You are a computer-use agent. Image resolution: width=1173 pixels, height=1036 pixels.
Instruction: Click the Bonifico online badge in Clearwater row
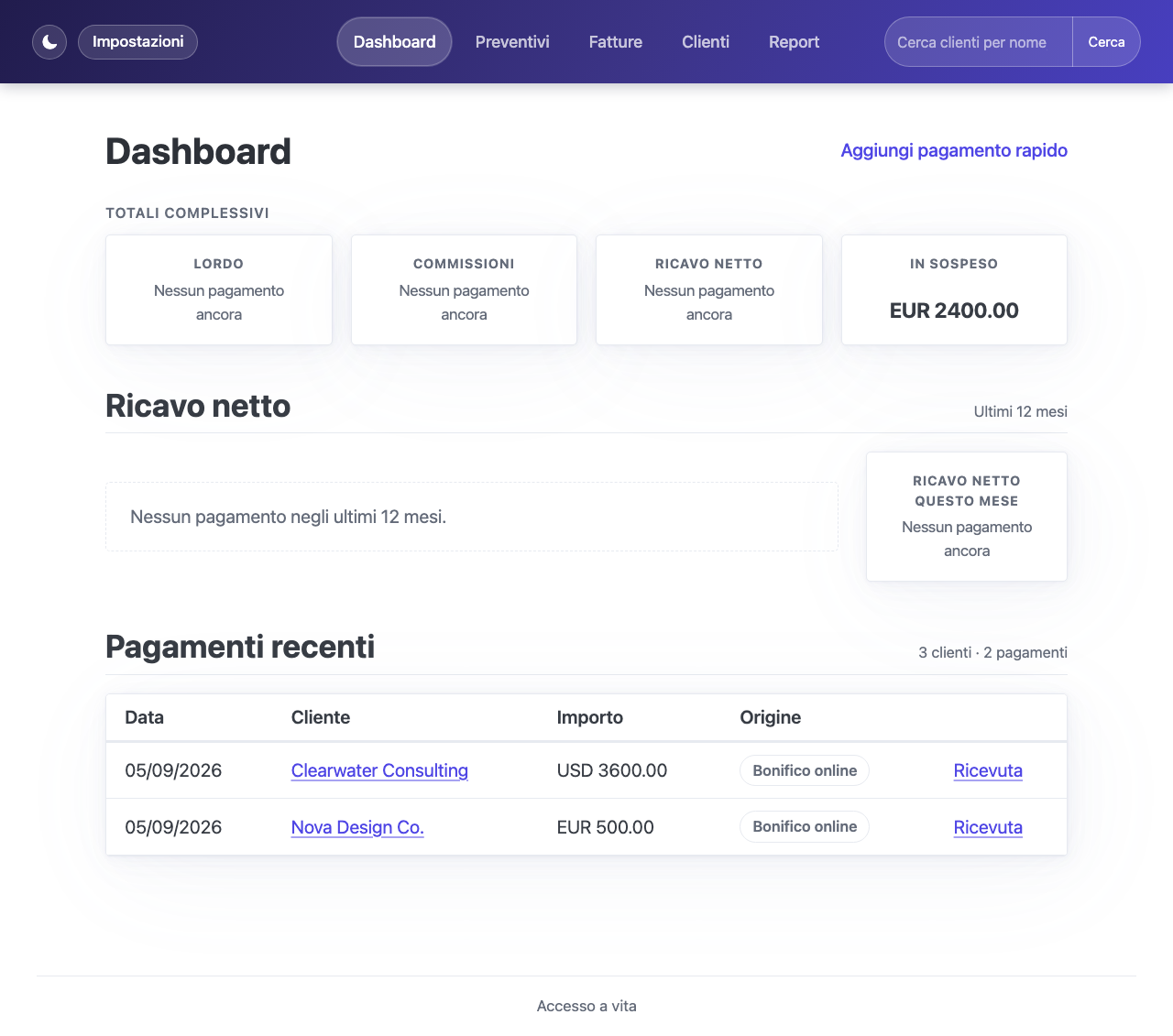pos(805,770)
